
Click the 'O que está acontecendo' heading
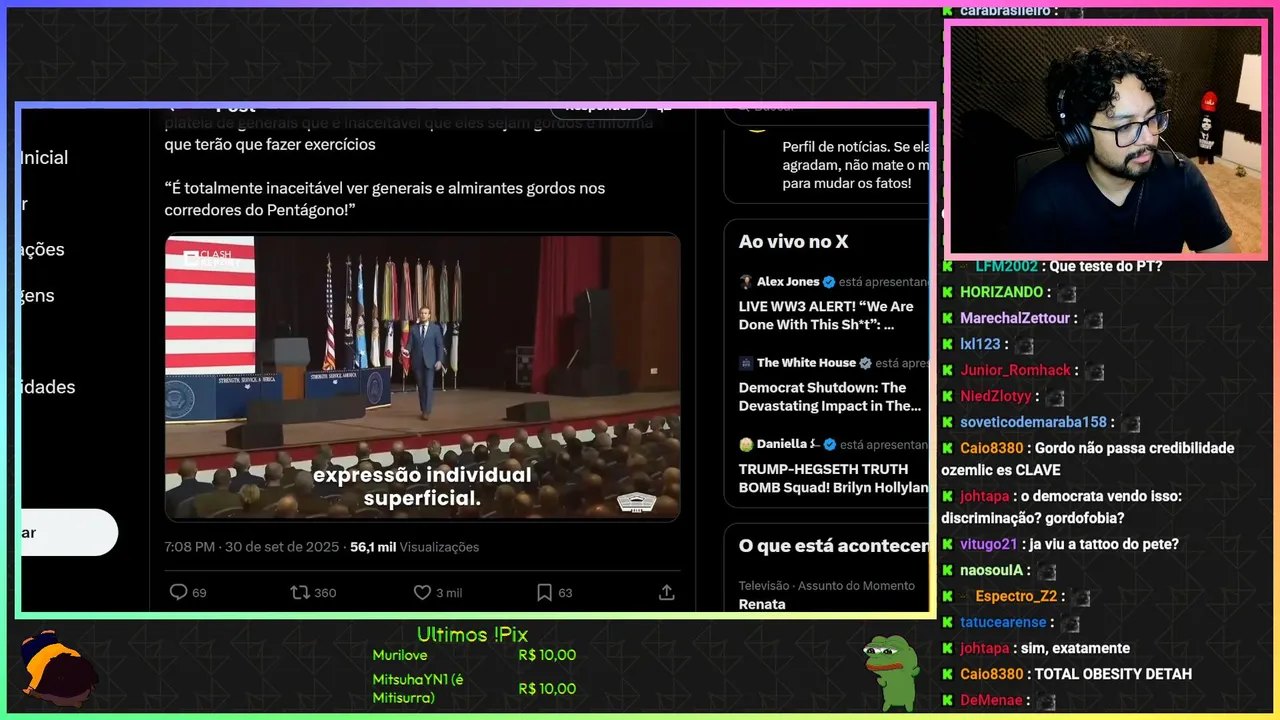[834, 546]
